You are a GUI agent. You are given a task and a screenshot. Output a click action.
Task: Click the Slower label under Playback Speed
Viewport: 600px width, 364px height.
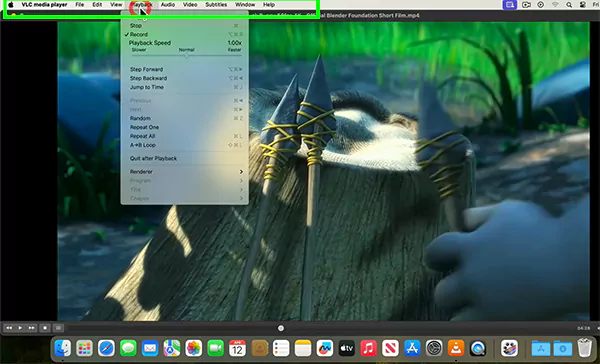tap(139, 50)
